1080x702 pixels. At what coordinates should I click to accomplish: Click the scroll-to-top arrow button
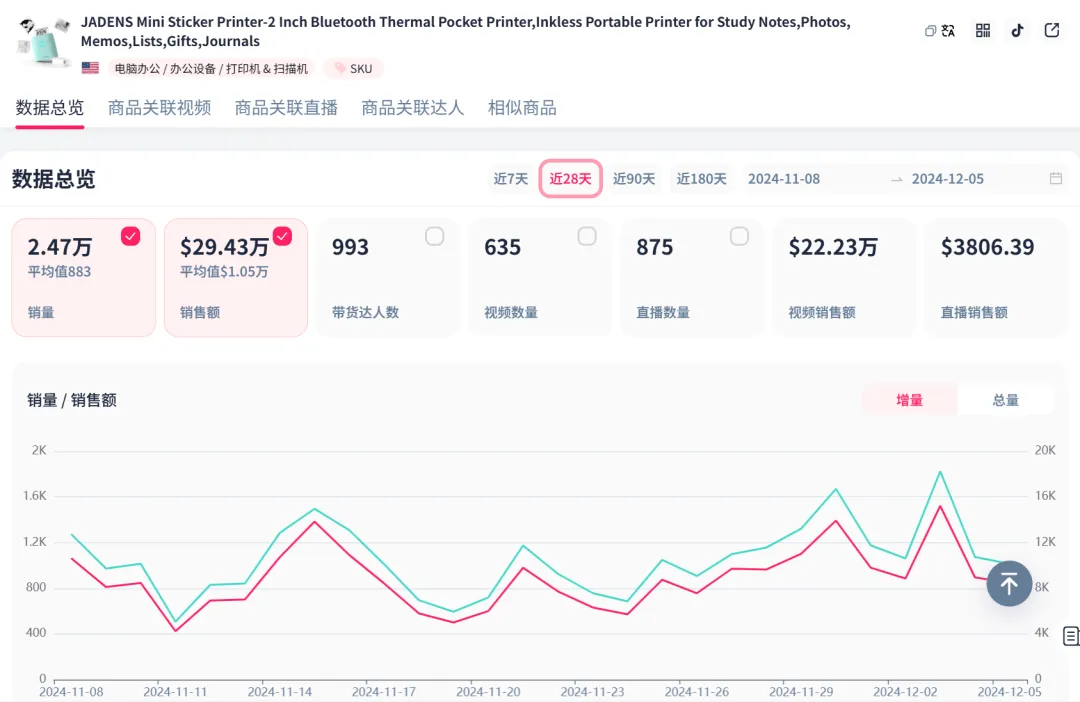click(1009, 583)
